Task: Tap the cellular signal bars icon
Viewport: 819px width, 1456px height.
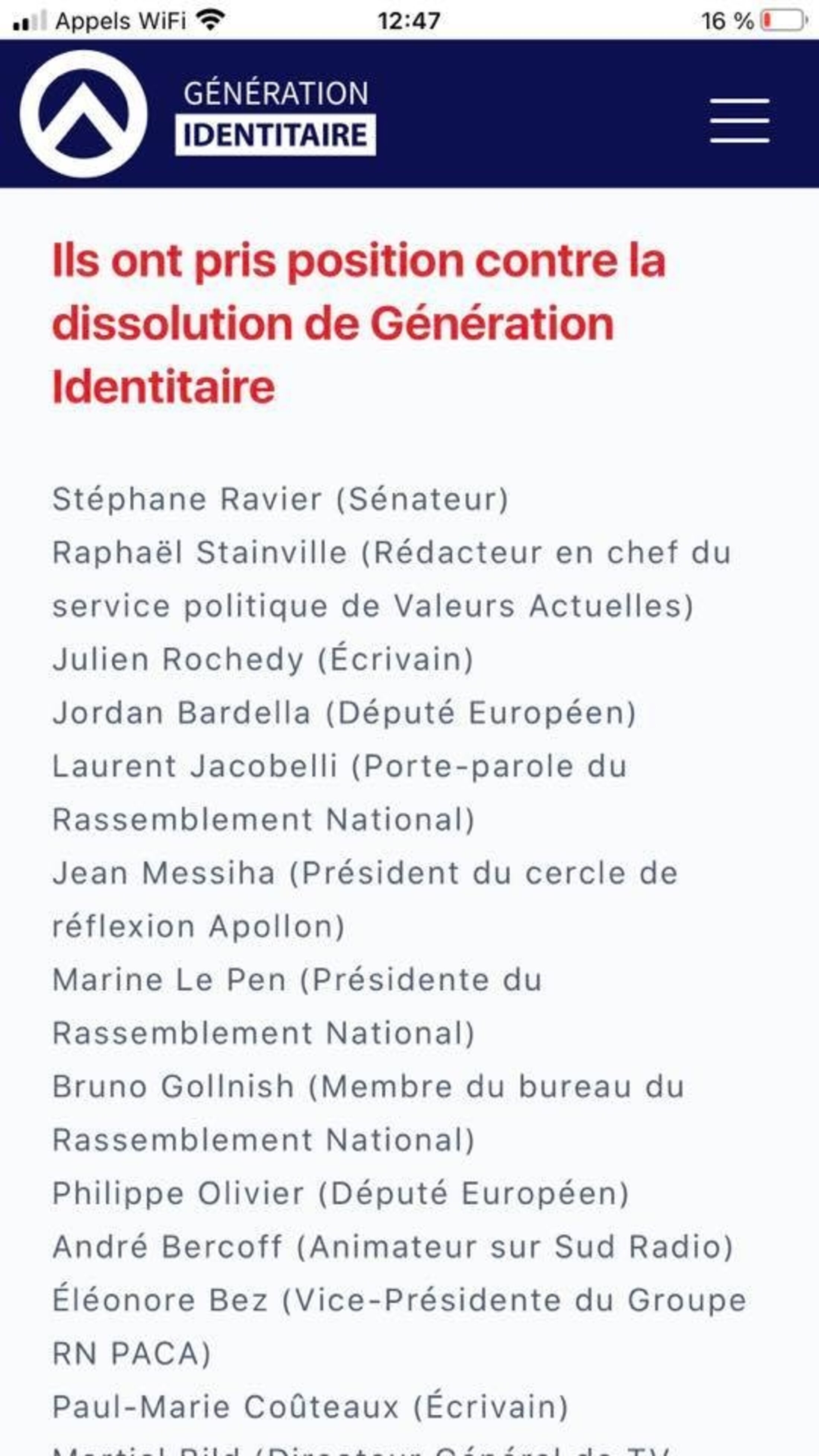Action: [29, 22]
